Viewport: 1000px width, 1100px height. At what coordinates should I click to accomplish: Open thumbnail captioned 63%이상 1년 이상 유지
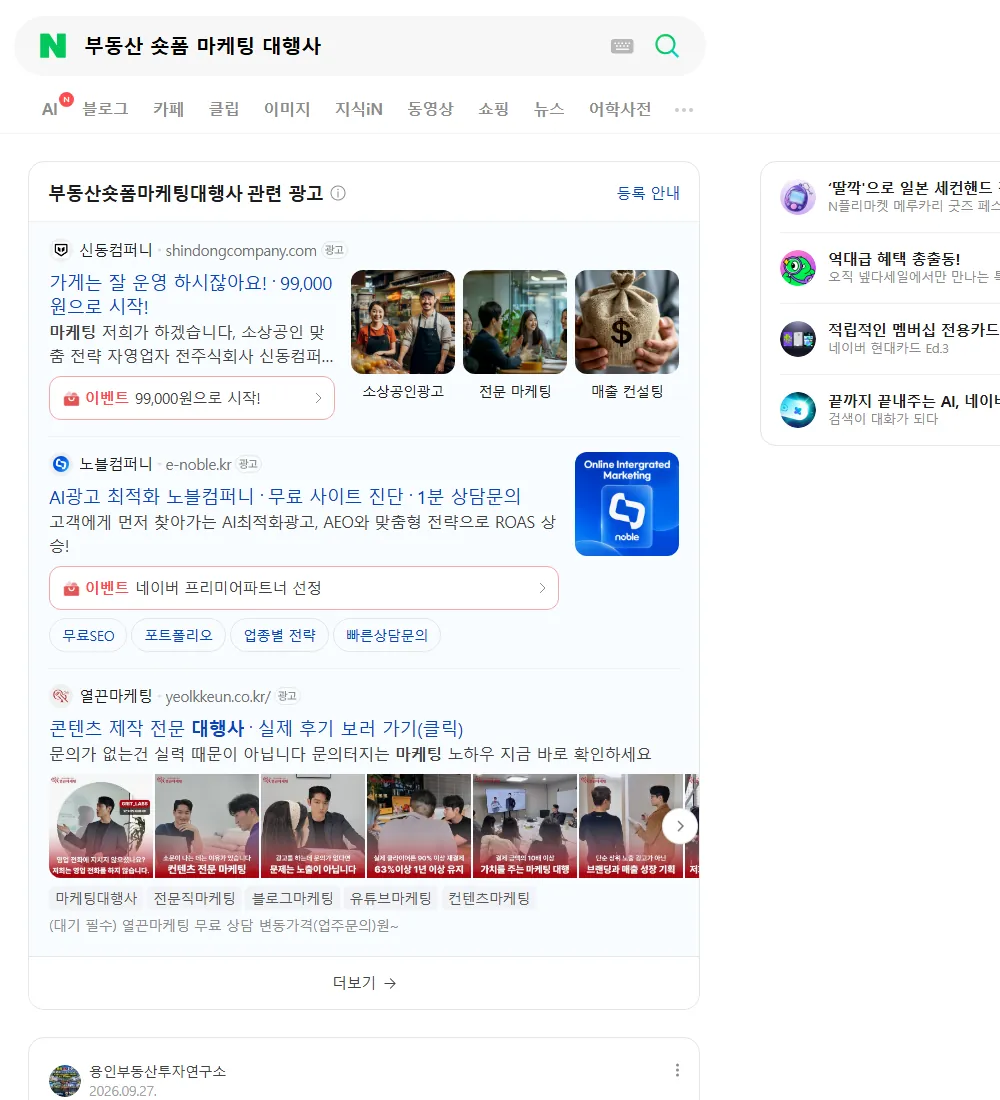419,826
